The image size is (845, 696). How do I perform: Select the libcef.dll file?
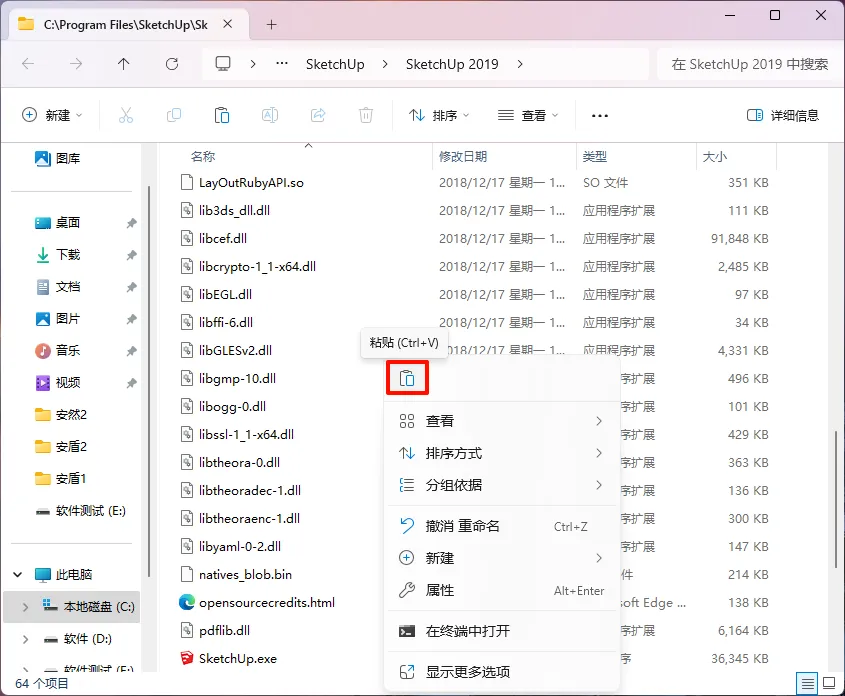point(223,238)
